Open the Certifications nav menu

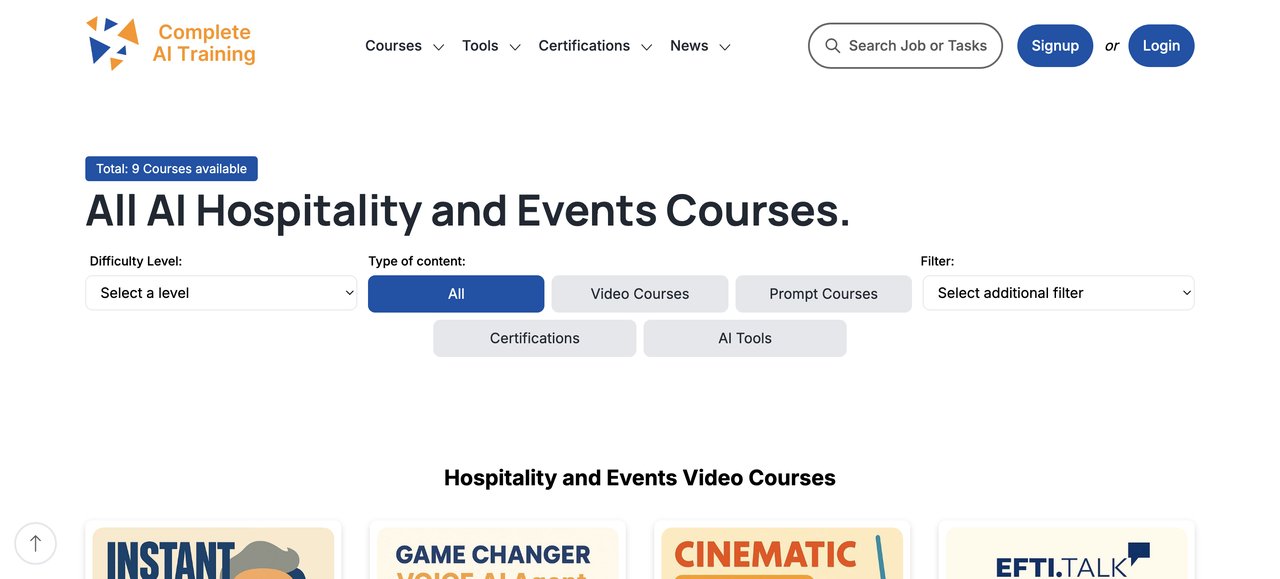584,46
